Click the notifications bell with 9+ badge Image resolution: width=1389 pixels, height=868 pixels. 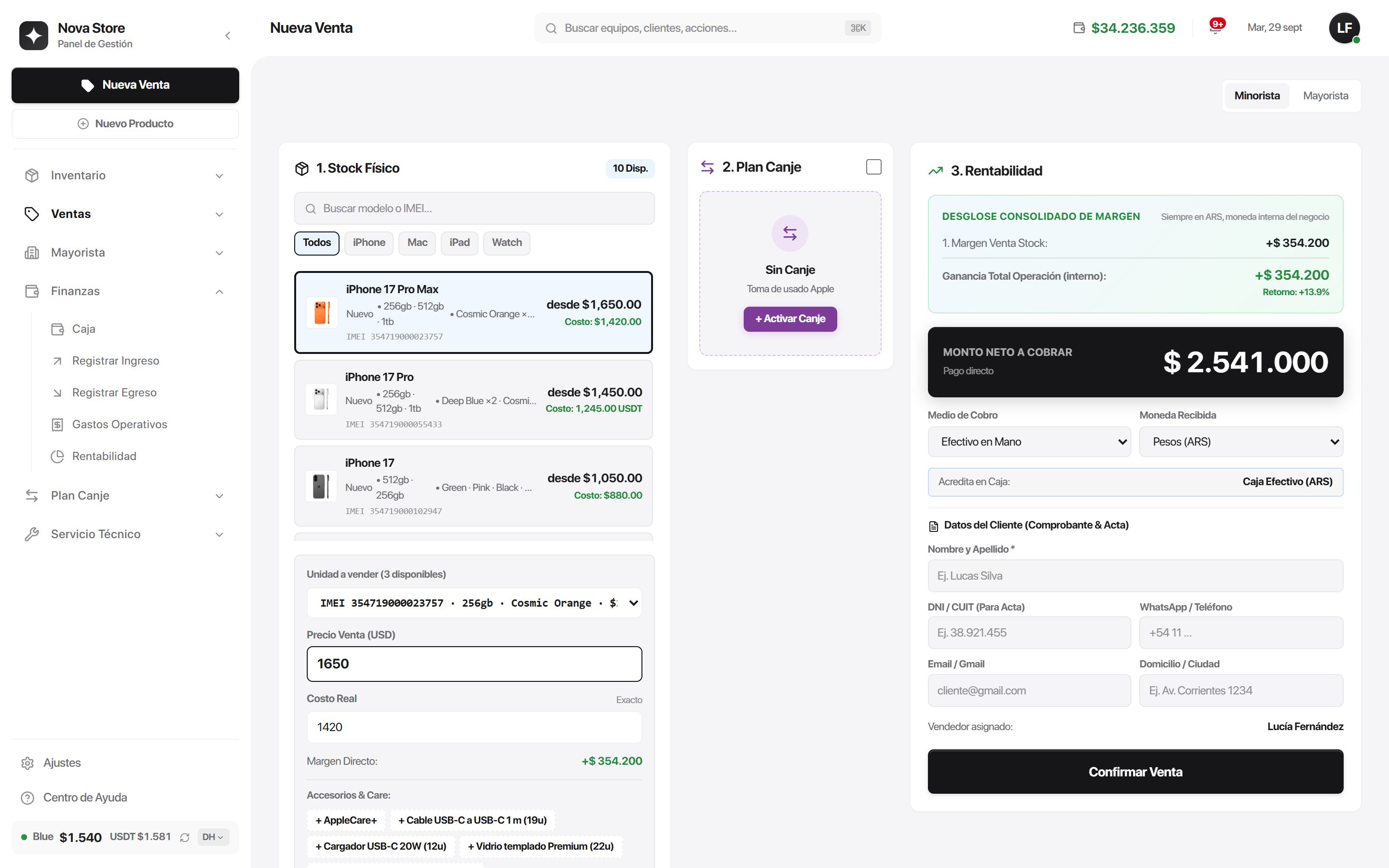click(1216, 27)
